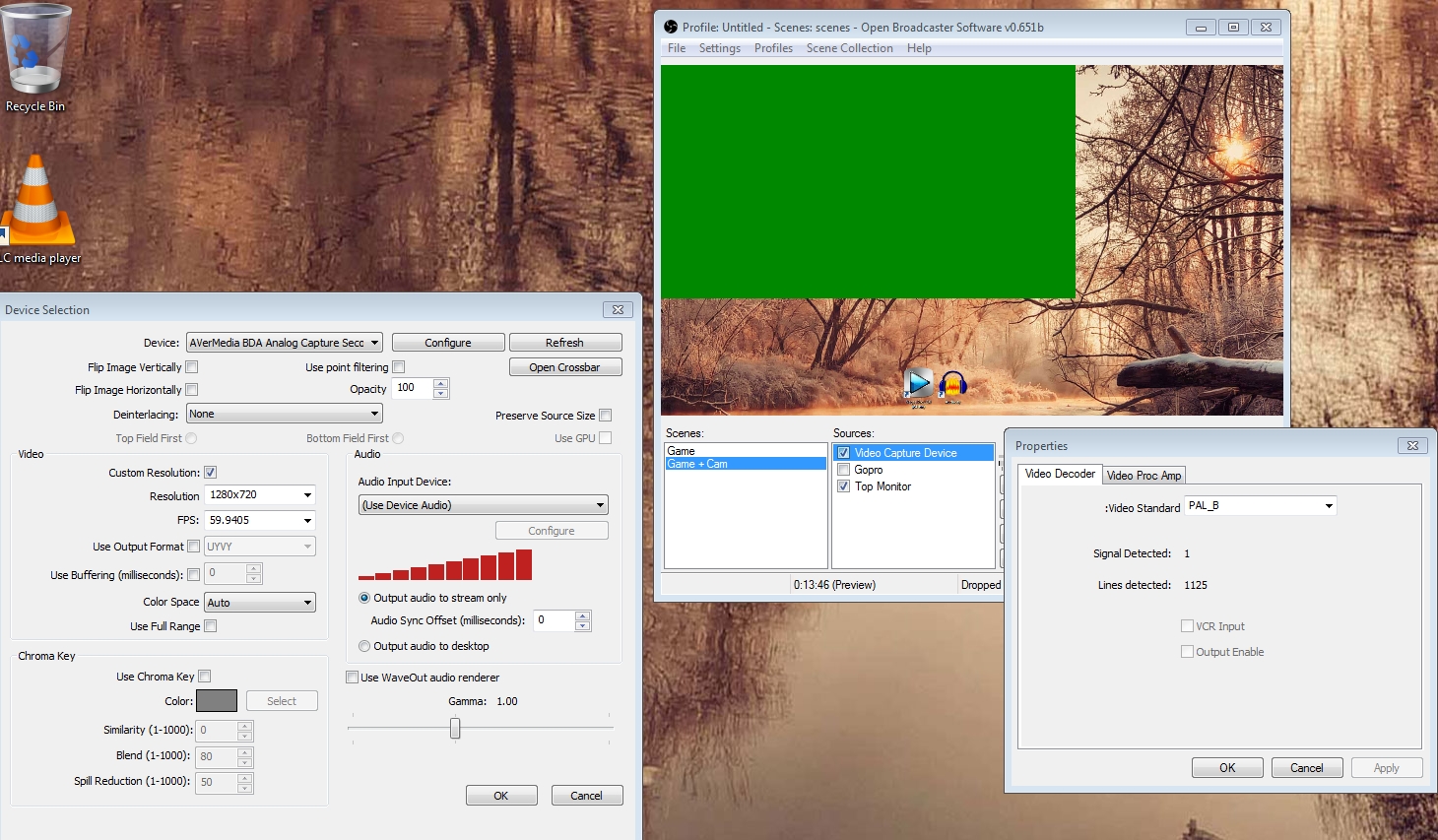Increase Audio Sync Offset with up arrow

[x=583, y=615]
